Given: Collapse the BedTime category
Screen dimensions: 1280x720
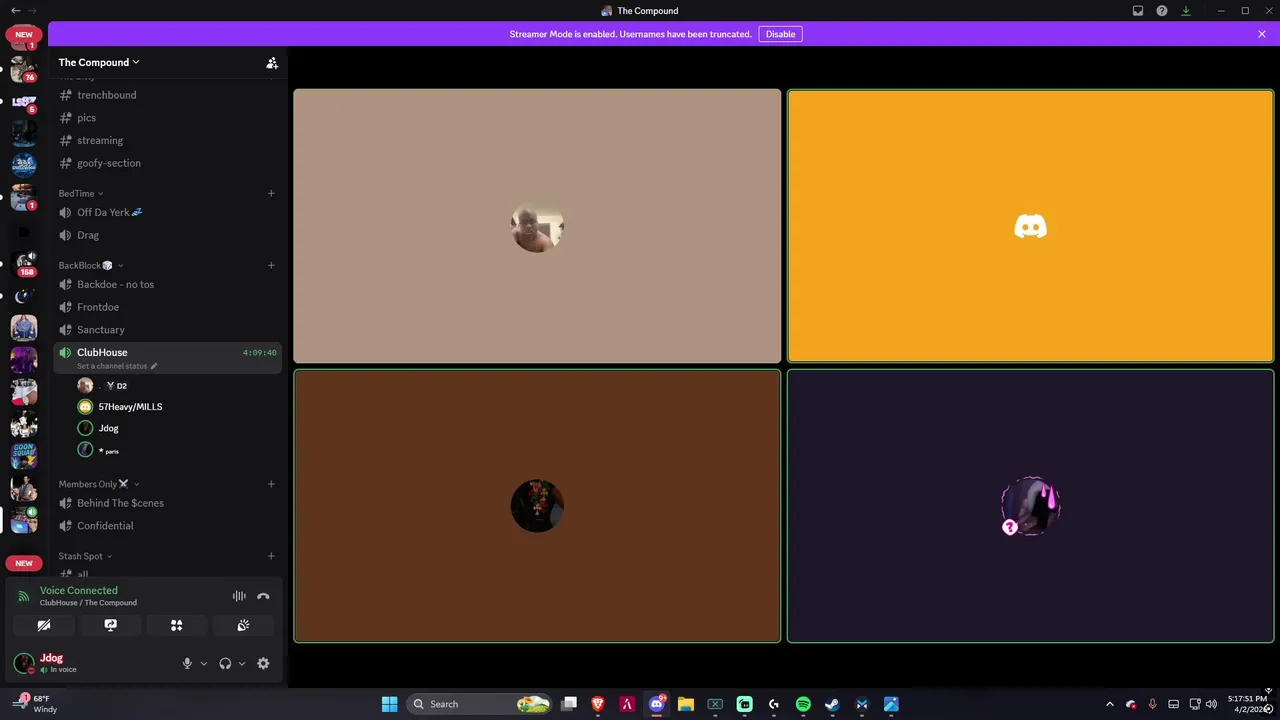Looking at the screenshot, I should click(81, 193).
